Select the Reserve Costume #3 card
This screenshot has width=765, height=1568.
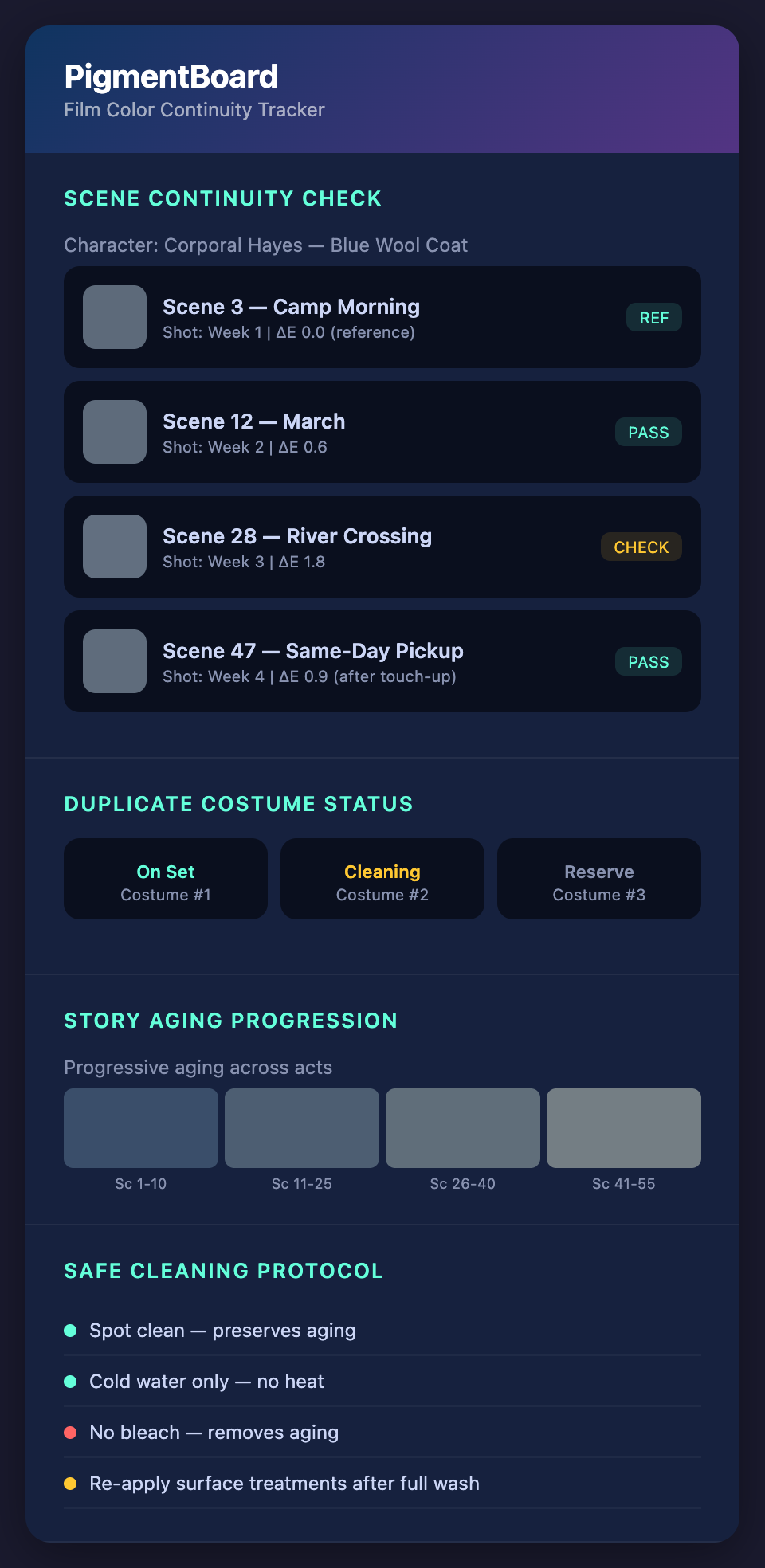pos(599,879)
